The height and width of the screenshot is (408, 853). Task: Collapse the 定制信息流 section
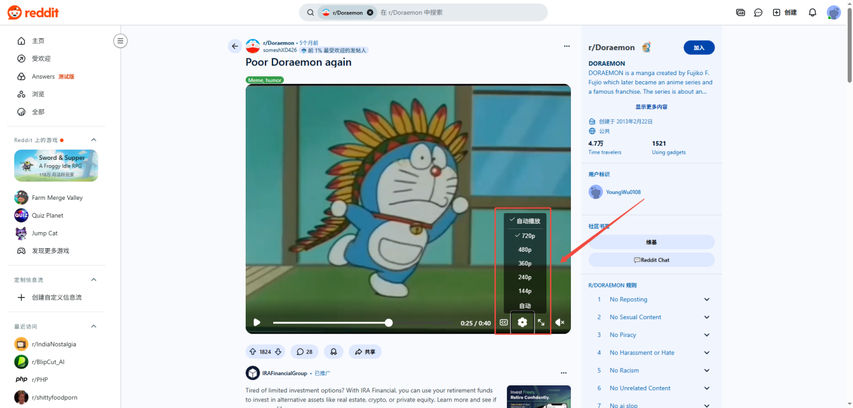(93, 280)
